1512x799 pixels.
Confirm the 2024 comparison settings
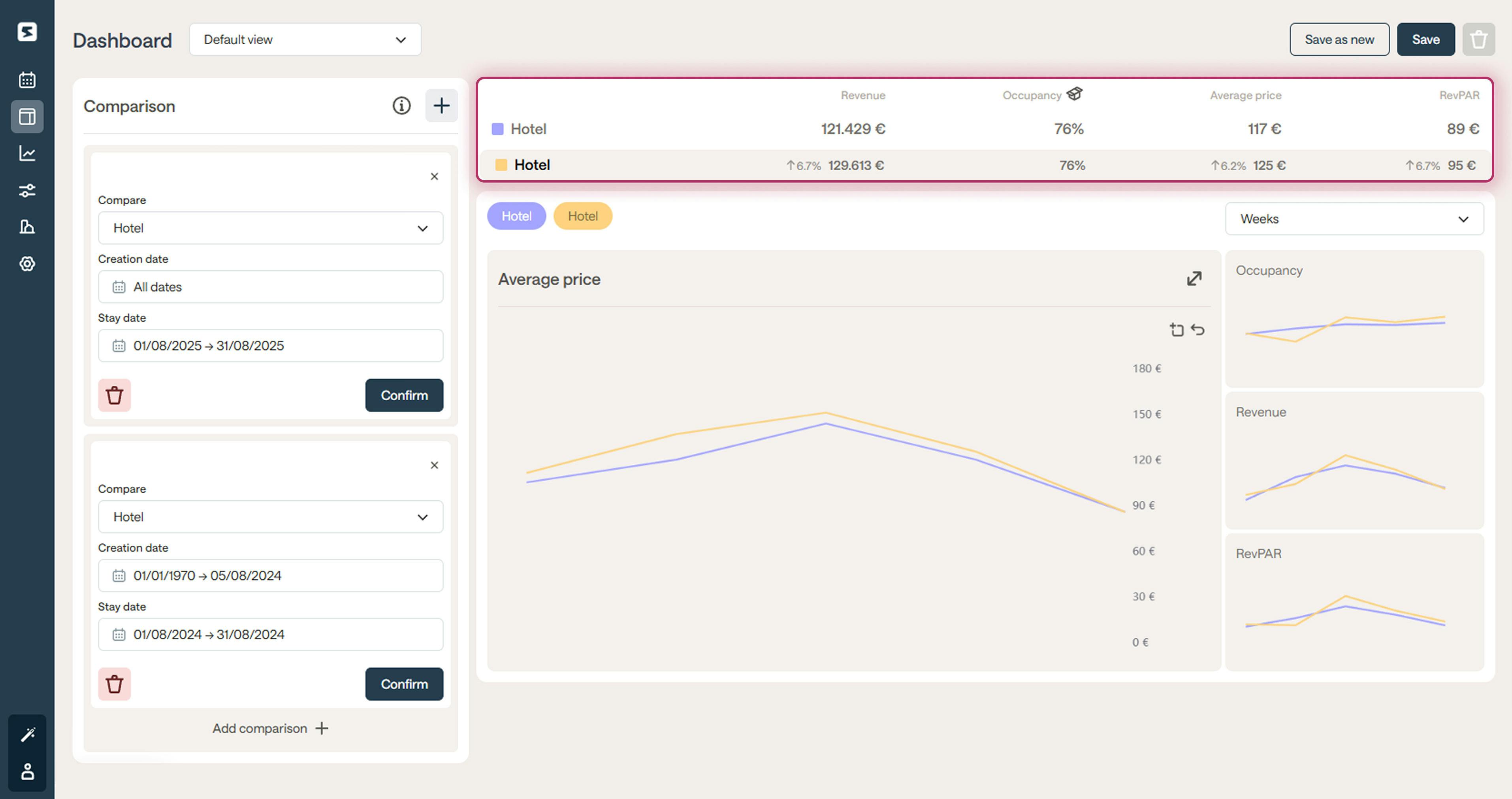(405, 684)
